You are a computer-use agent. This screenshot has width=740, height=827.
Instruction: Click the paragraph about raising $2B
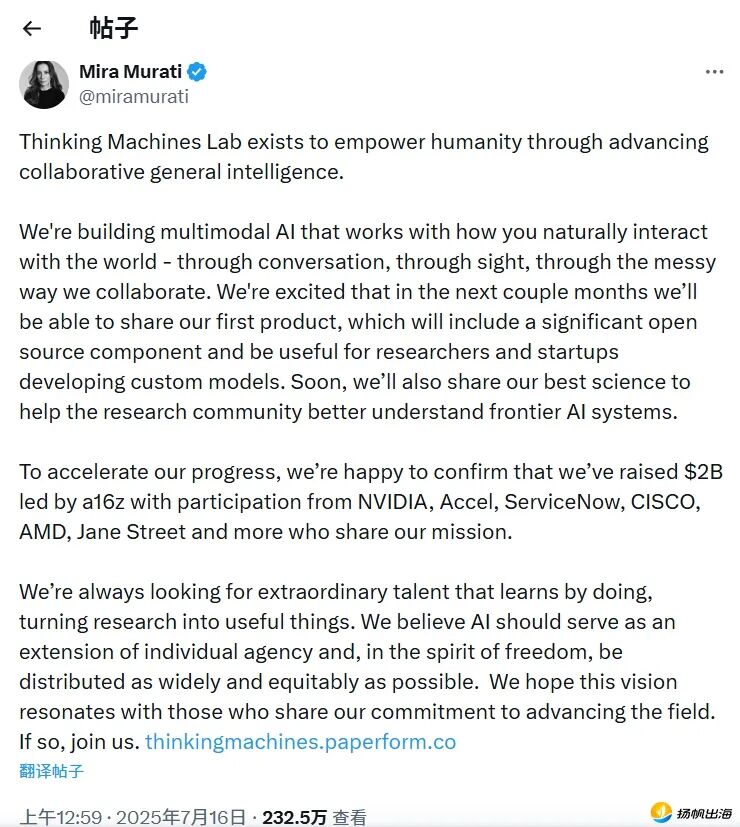click(x=368, y=502)
